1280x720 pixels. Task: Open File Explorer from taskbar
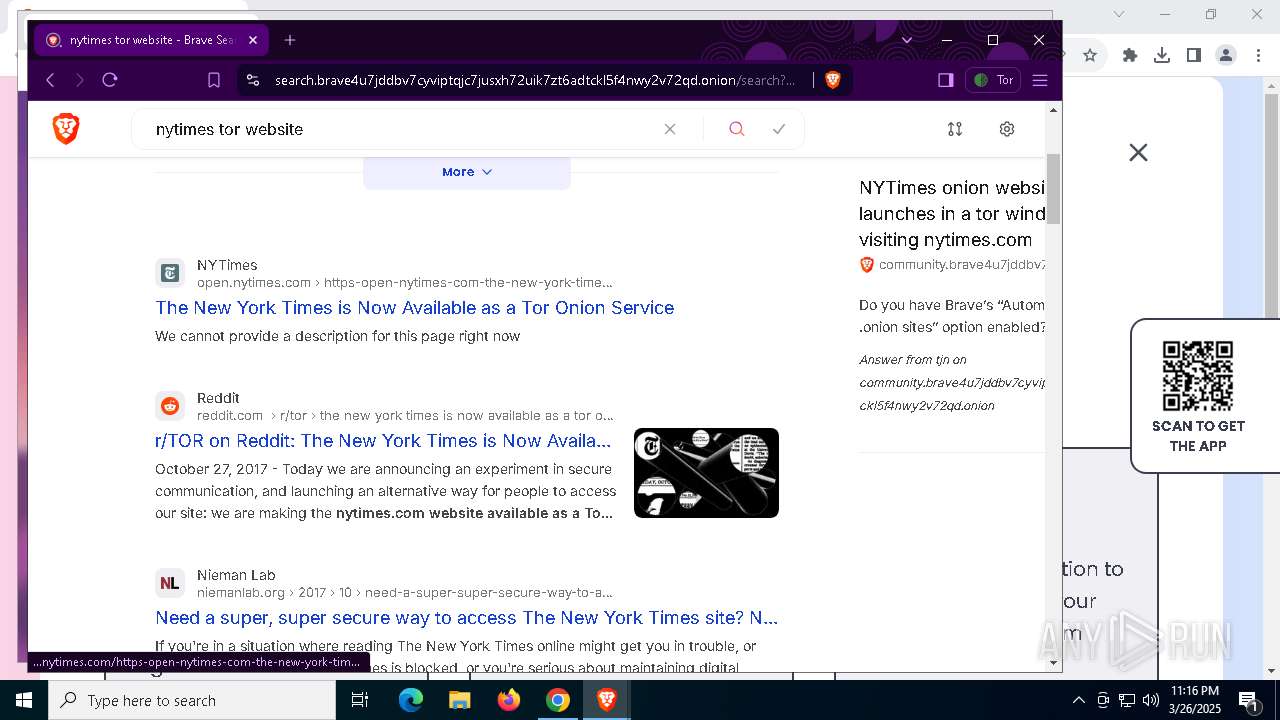pyautogui.click(x=459, y=700)
